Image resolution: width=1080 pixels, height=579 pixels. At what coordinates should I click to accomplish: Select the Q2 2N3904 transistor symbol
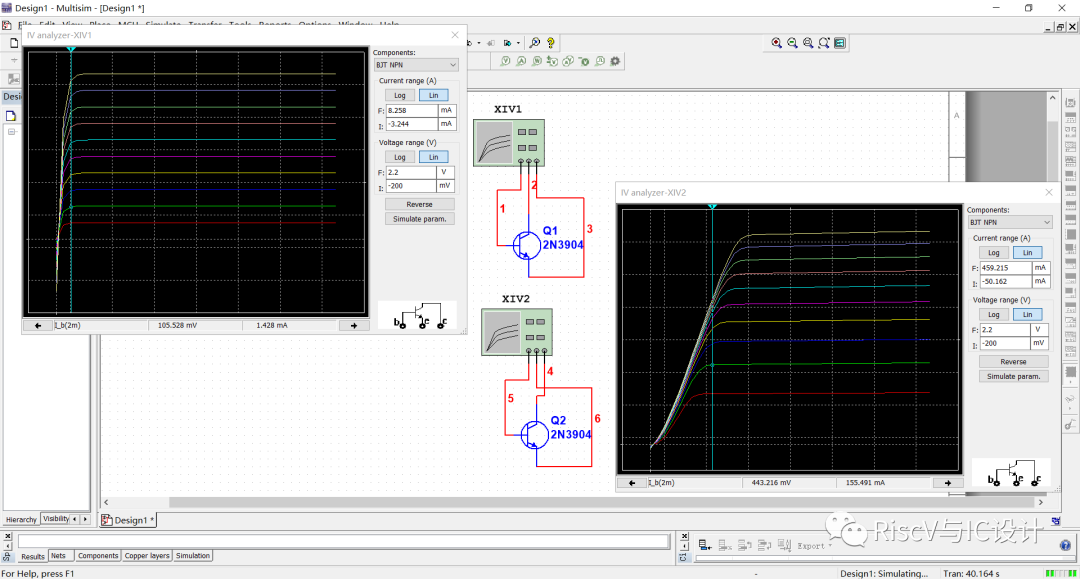coord(537,433)
